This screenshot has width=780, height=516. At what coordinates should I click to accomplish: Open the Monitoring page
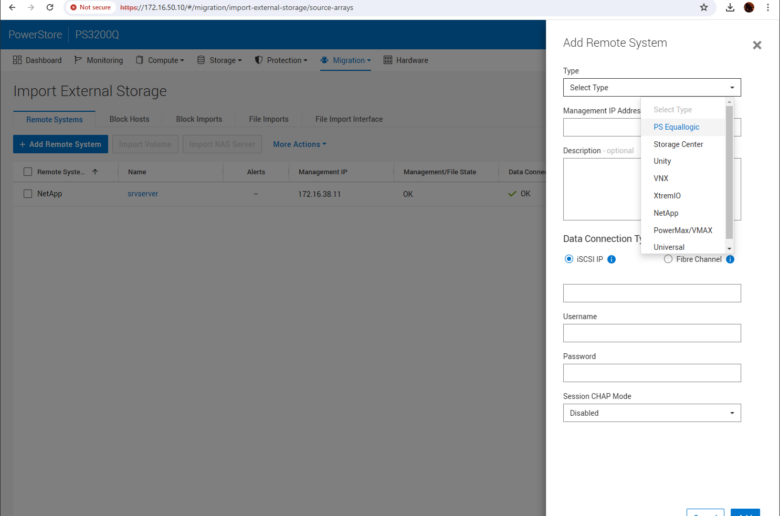[98, 60]
